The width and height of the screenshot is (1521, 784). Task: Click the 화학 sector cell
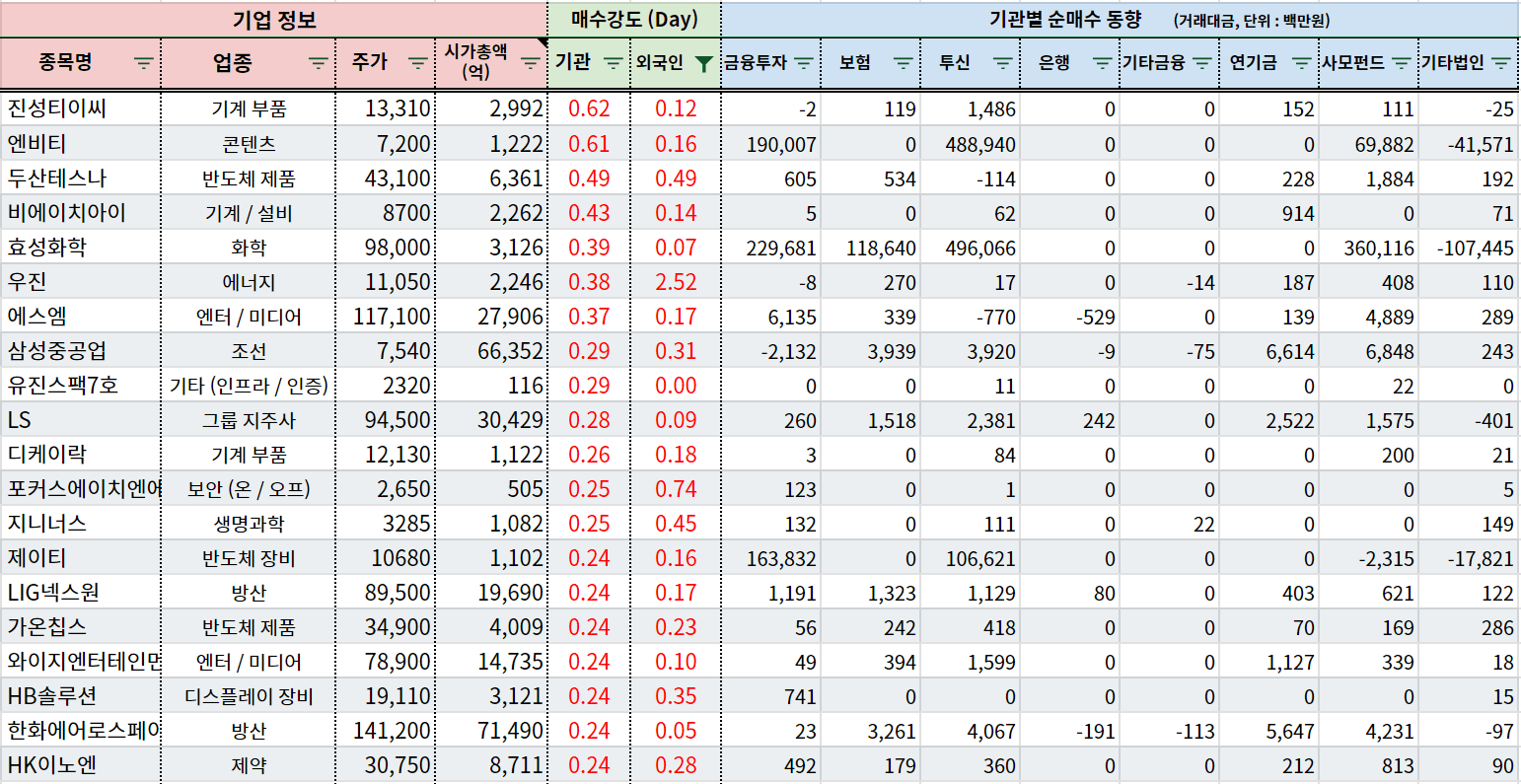249,247
